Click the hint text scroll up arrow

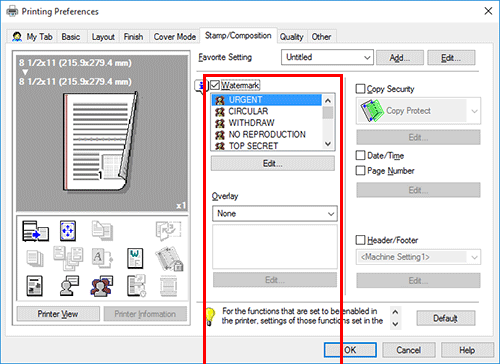(395, 312)
